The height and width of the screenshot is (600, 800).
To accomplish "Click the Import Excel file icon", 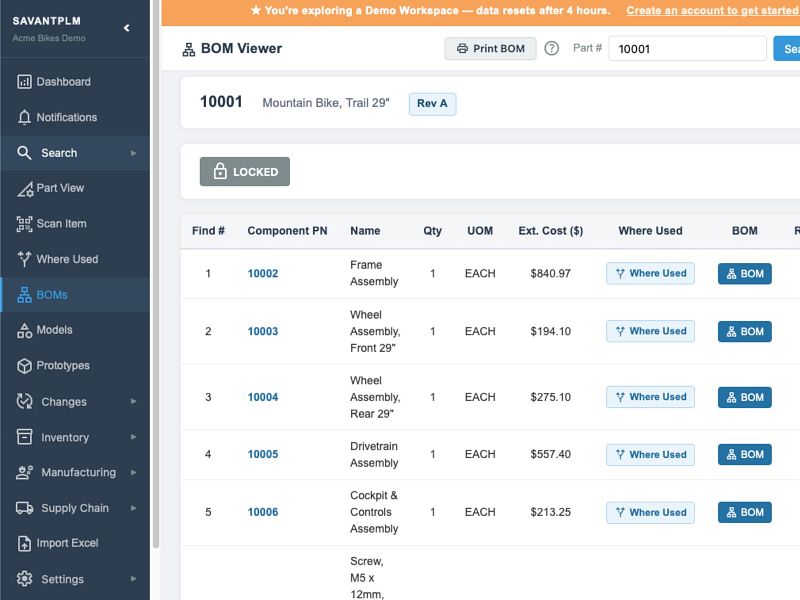I will [24, 543].
